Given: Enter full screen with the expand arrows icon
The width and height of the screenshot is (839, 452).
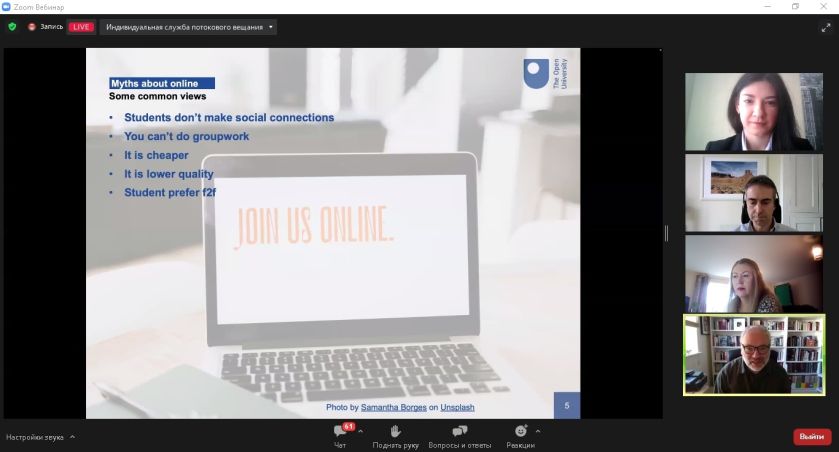Looking at the screenshot, I should click(x=826, y=28).
